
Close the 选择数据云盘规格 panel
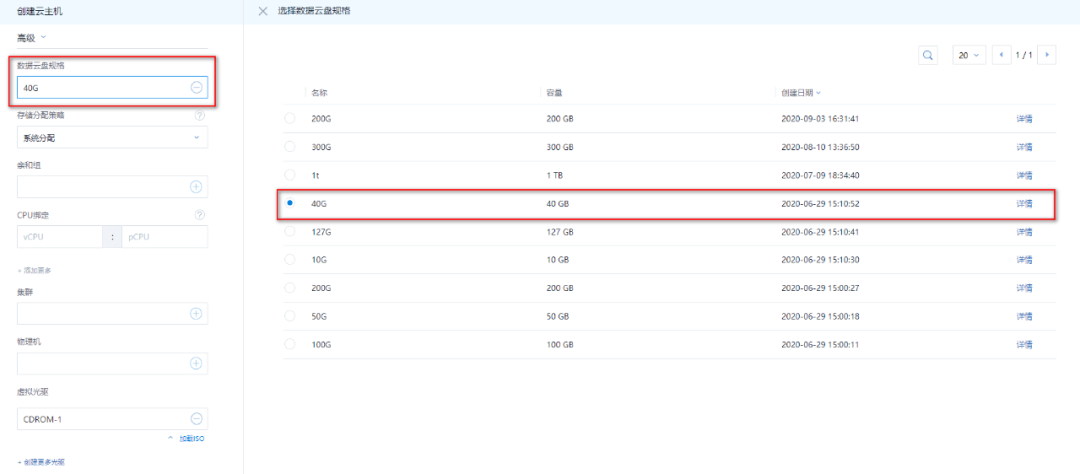[263, 11]
